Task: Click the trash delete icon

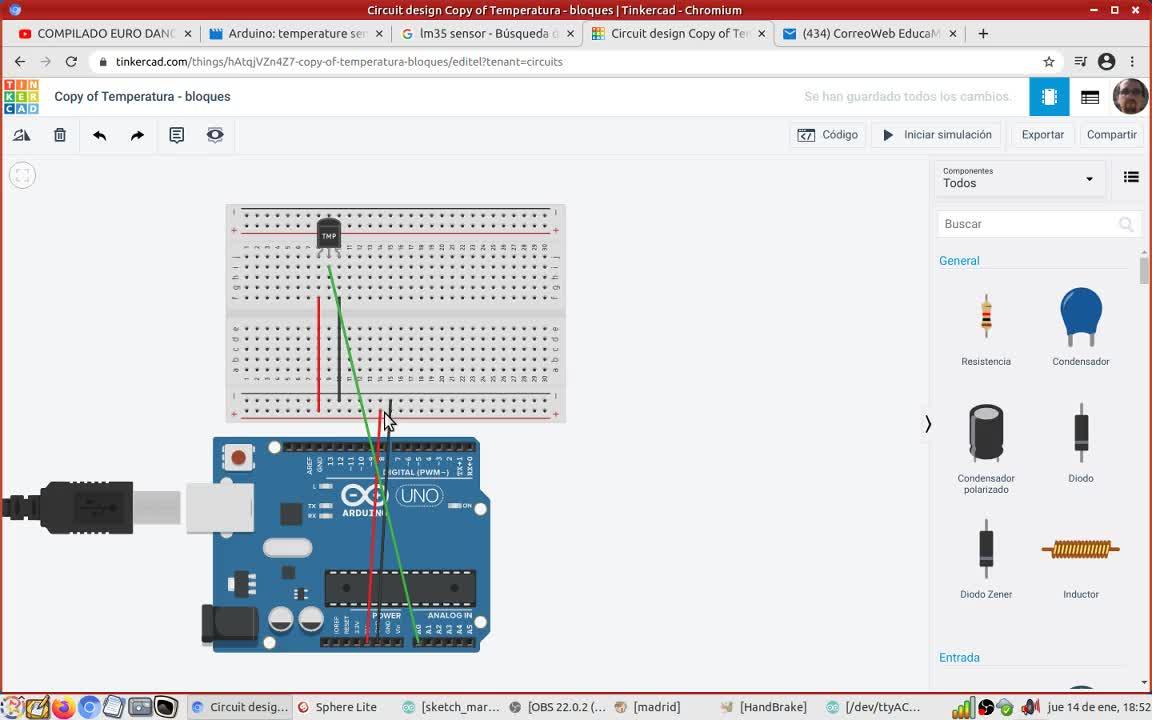Action: [x=60, y=135]
